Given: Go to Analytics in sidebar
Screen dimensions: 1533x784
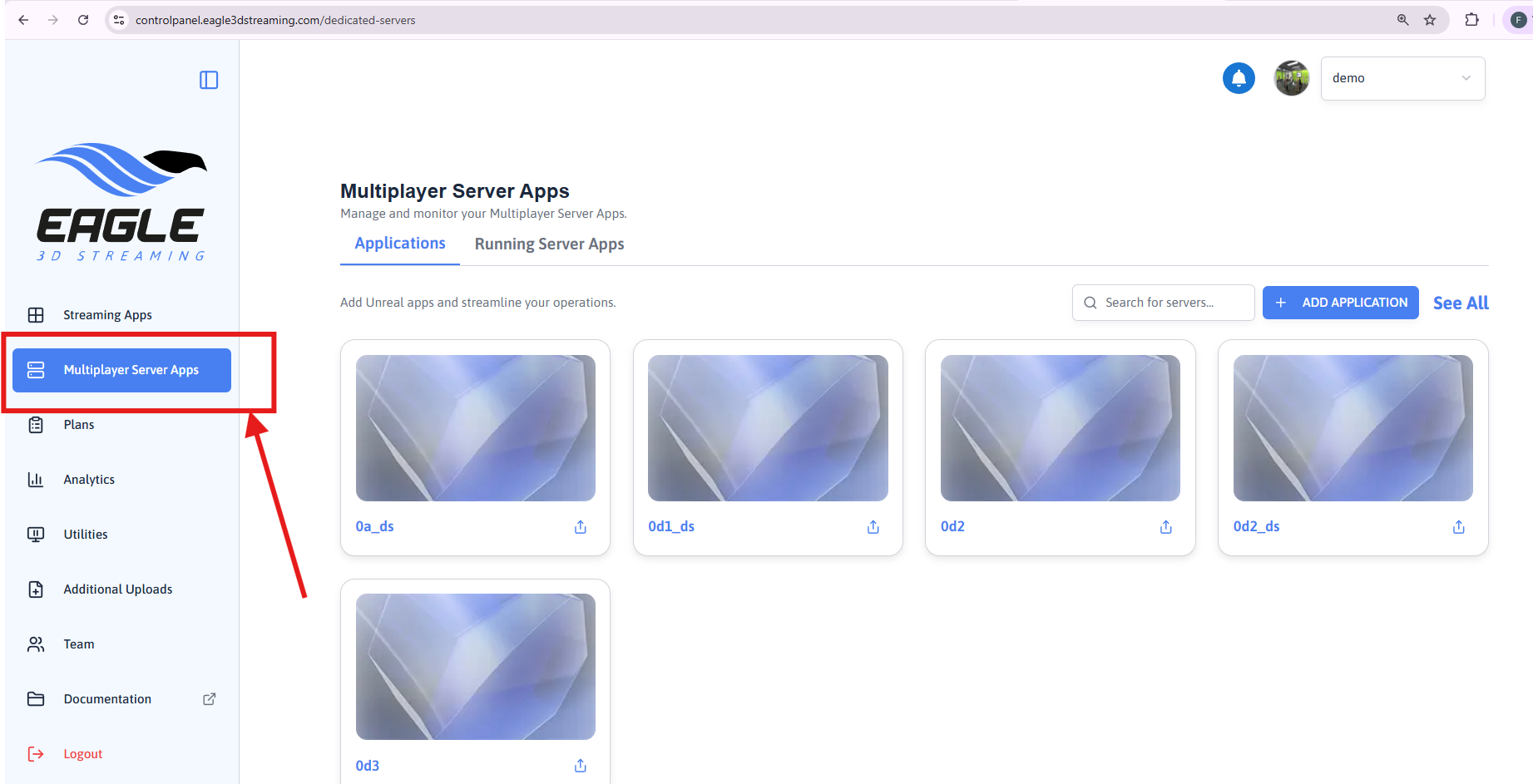Looking at the screenshot, I should 89,480.
